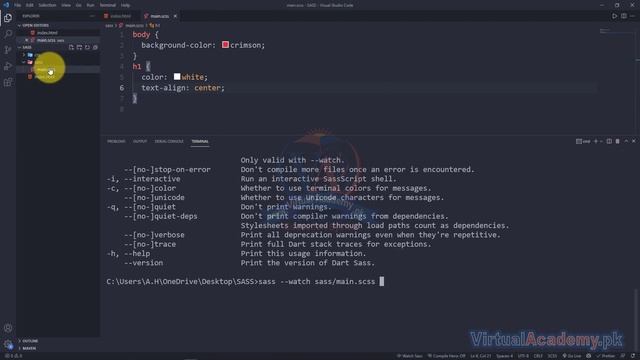Open the View menu

click(x=66, y=5)
